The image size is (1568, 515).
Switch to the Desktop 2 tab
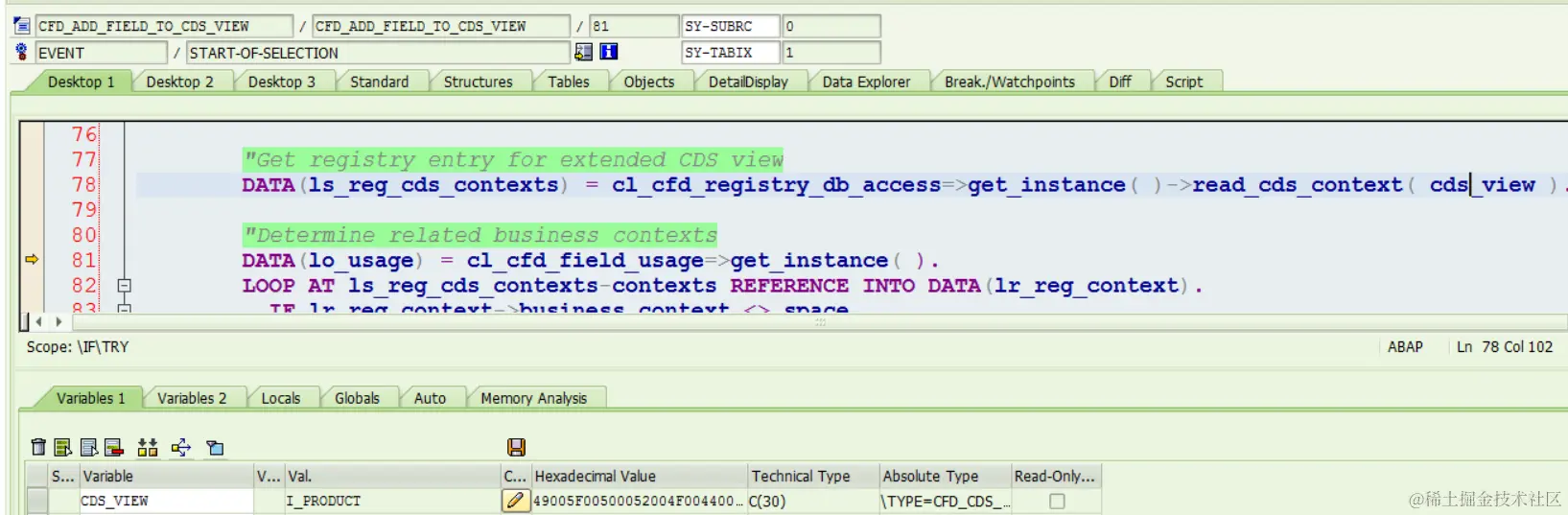[179, 82]
